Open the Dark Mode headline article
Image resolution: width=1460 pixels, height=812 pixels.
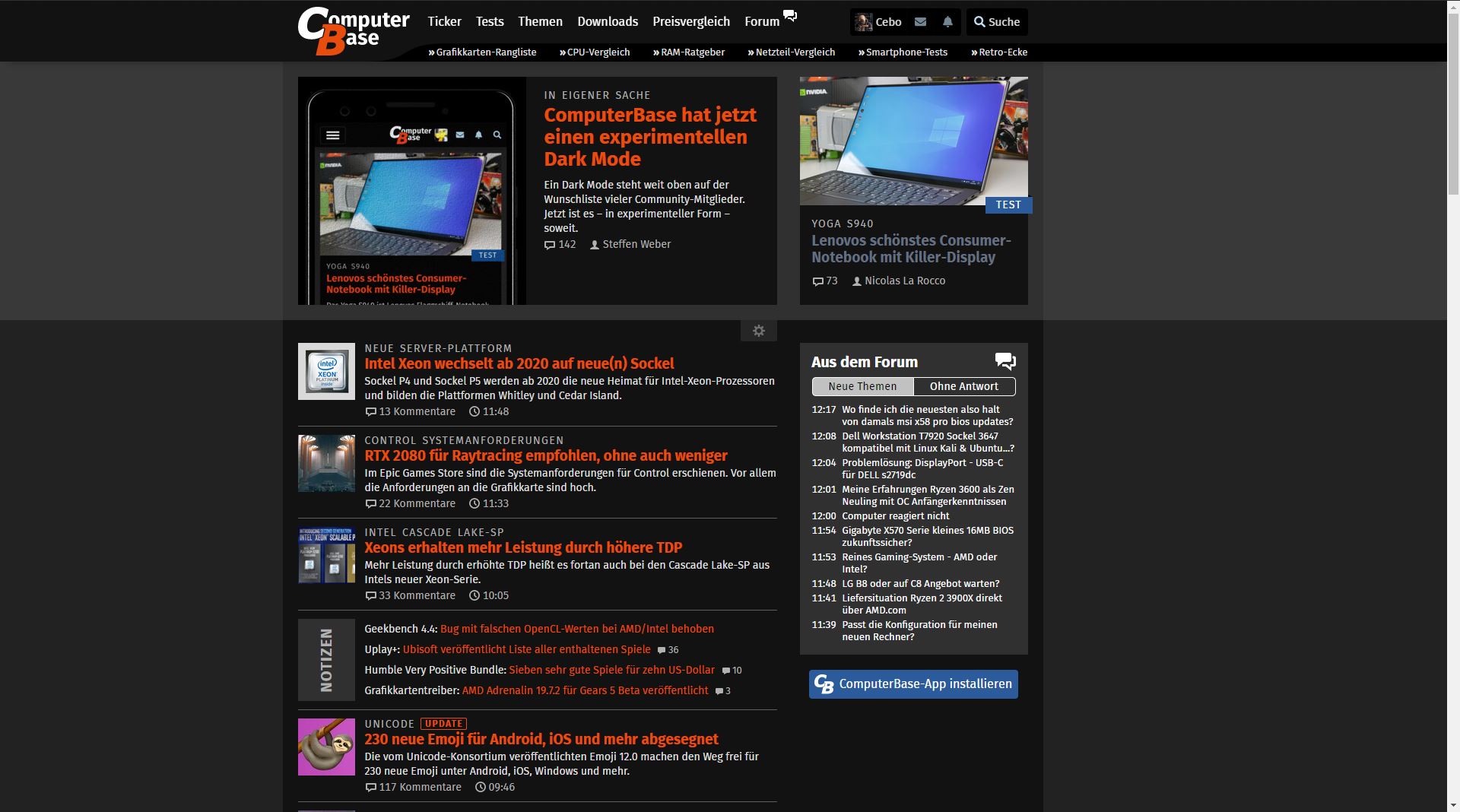[650, 137]
